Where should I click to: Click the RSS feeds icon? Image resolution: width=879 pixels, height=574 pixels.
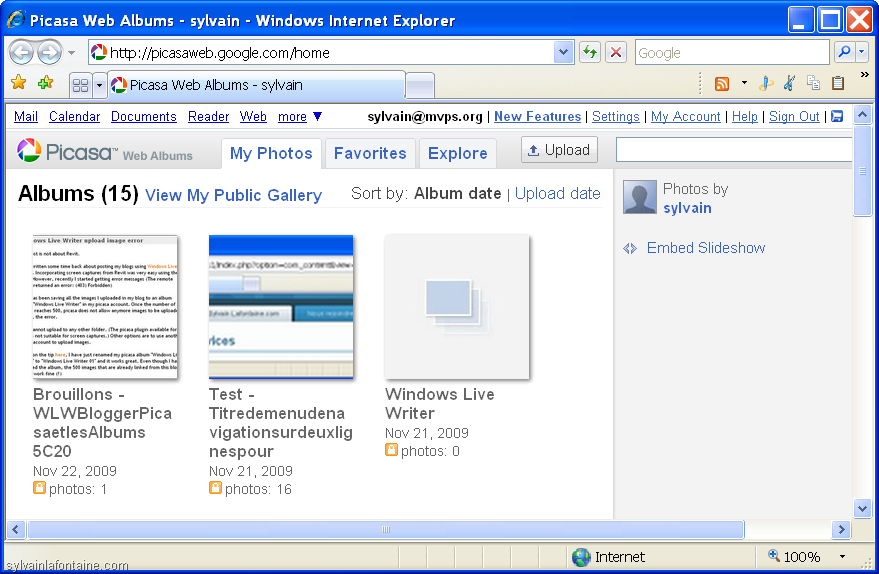coord(721,84)
